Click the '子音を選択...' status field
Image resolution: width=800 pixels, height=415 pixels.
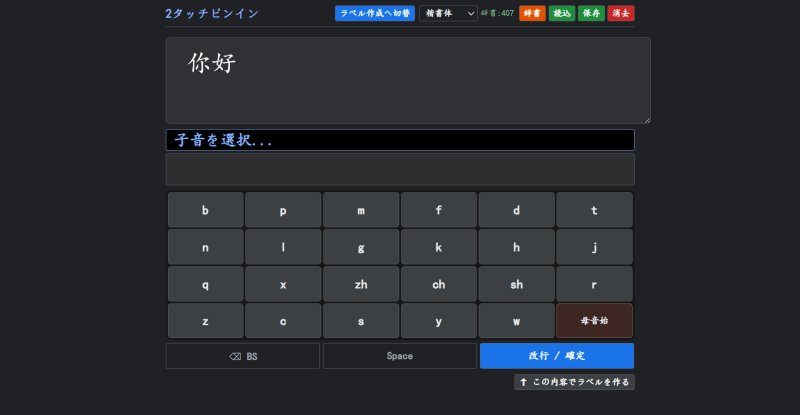click(x=400, y=140)
